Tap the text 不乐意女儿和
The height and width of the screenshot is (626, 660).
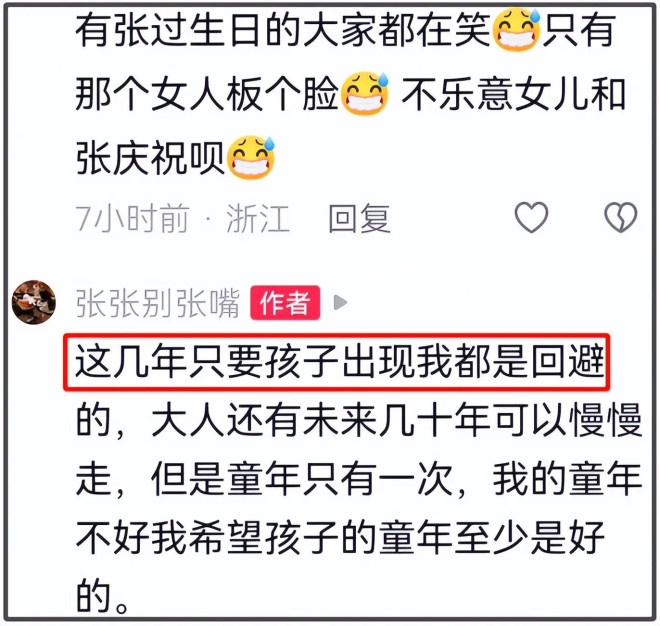tap(514, 94)
